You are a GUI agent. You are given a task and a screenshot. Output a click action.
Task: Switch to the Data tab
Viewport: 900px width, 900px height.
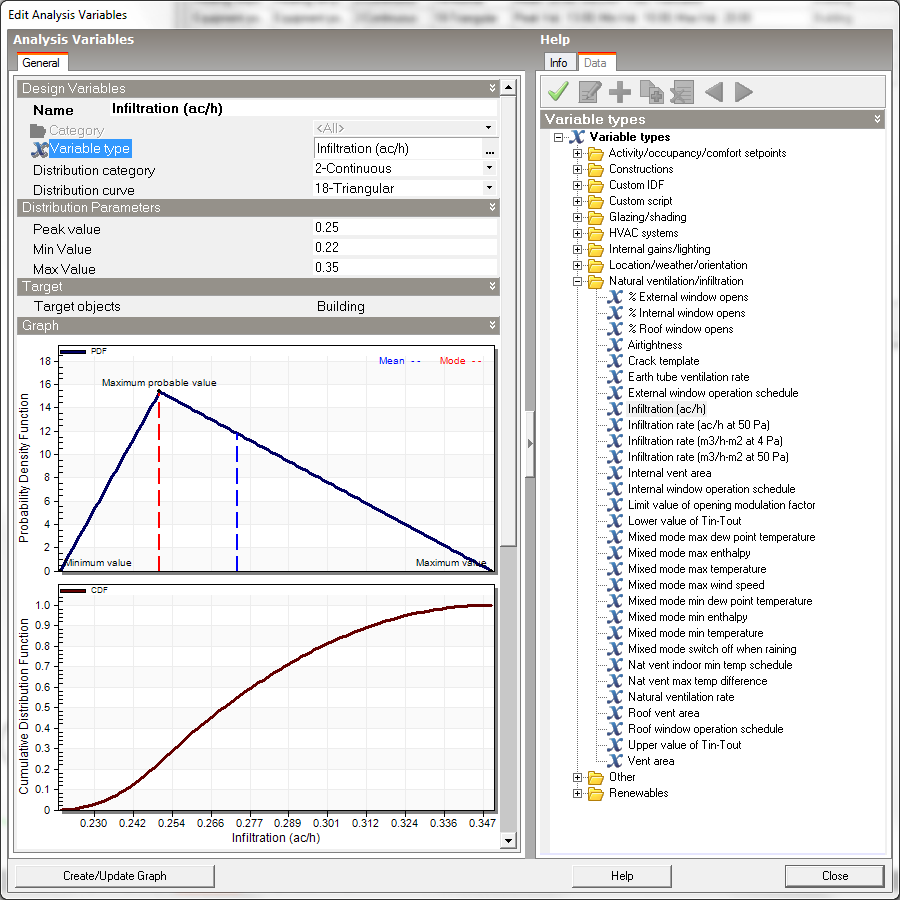click(595, 63)
